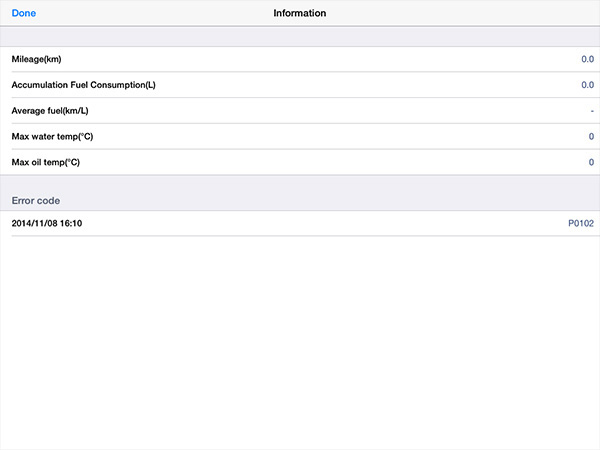Click the gray spacer above Mileage row
This screenshot has width=600, height=450.
300,37
